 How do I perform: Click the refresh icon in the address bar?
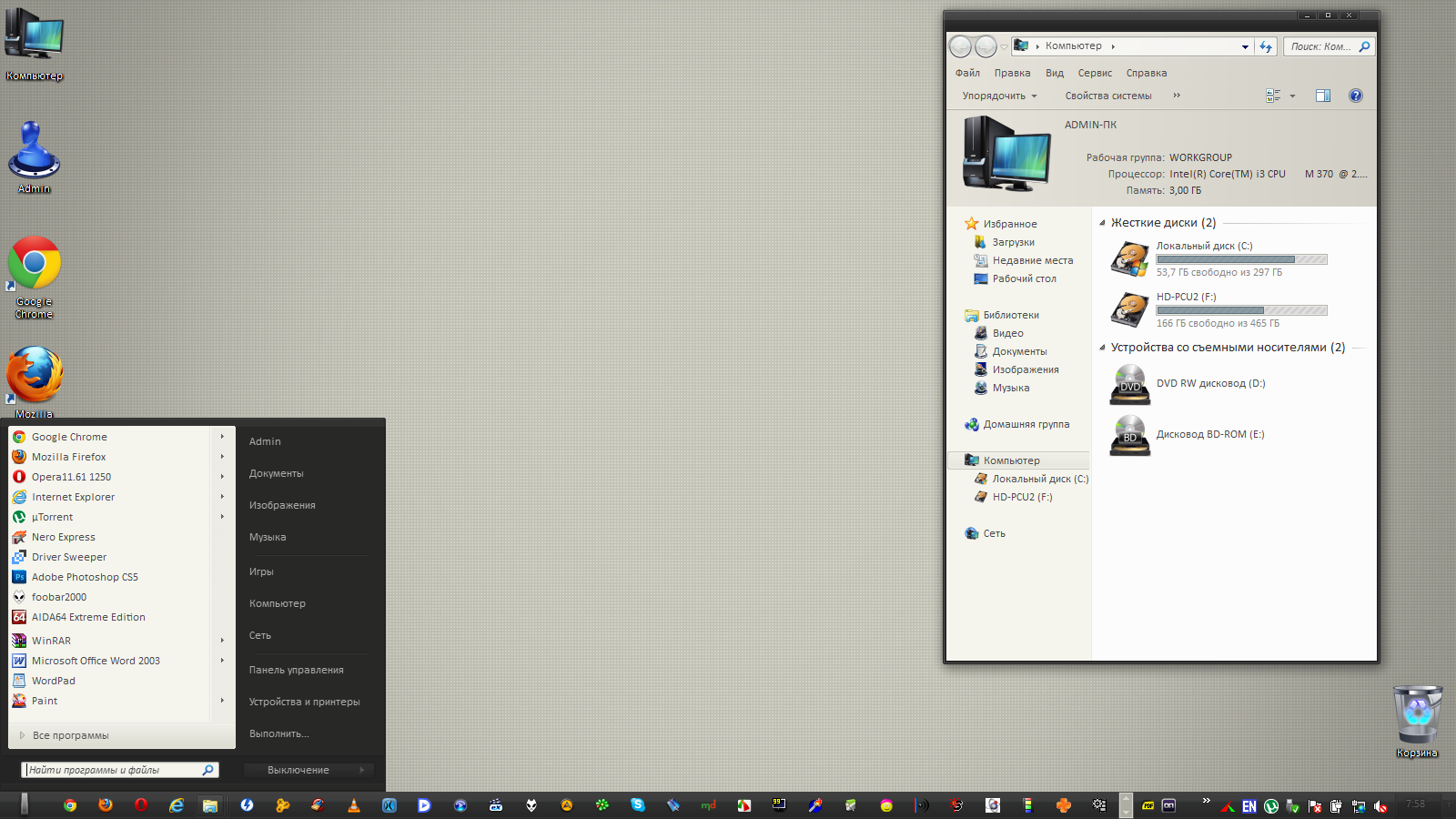(1266, 46)
